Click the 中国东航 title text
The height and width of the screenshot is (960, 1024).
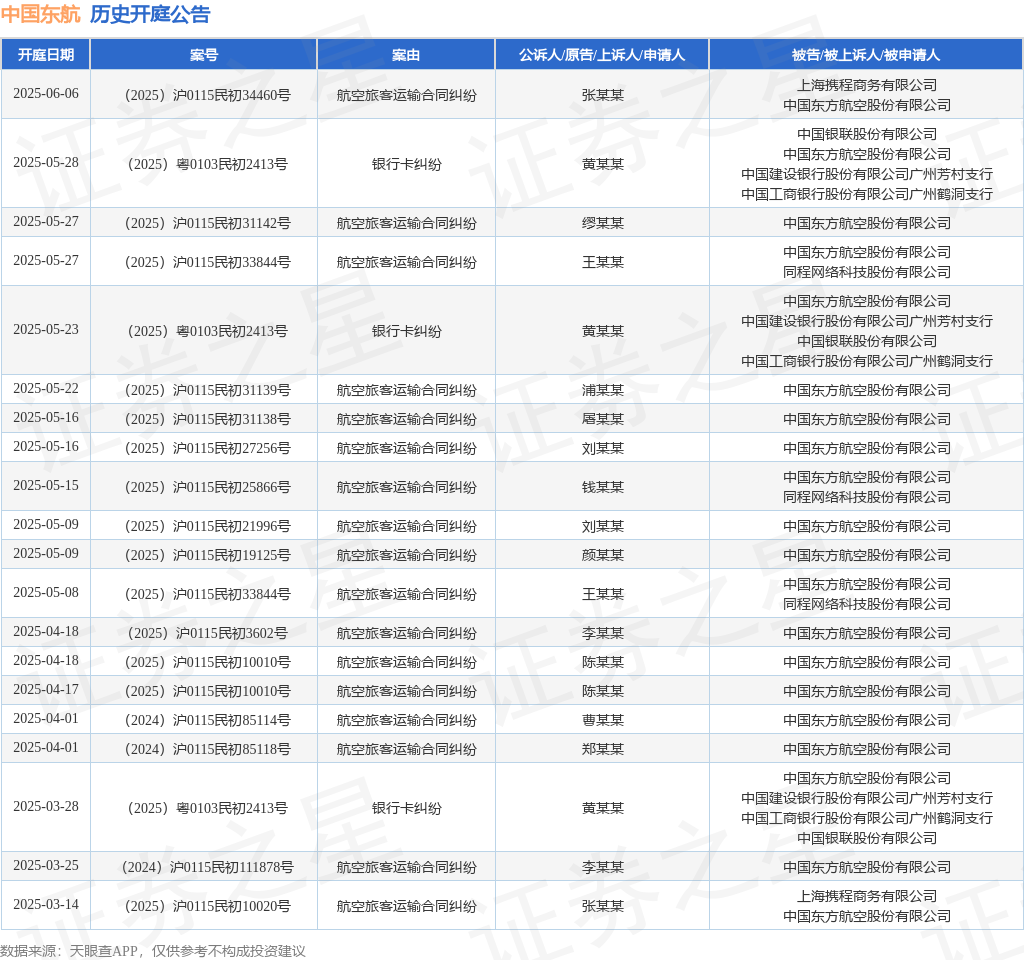[40, 14]
